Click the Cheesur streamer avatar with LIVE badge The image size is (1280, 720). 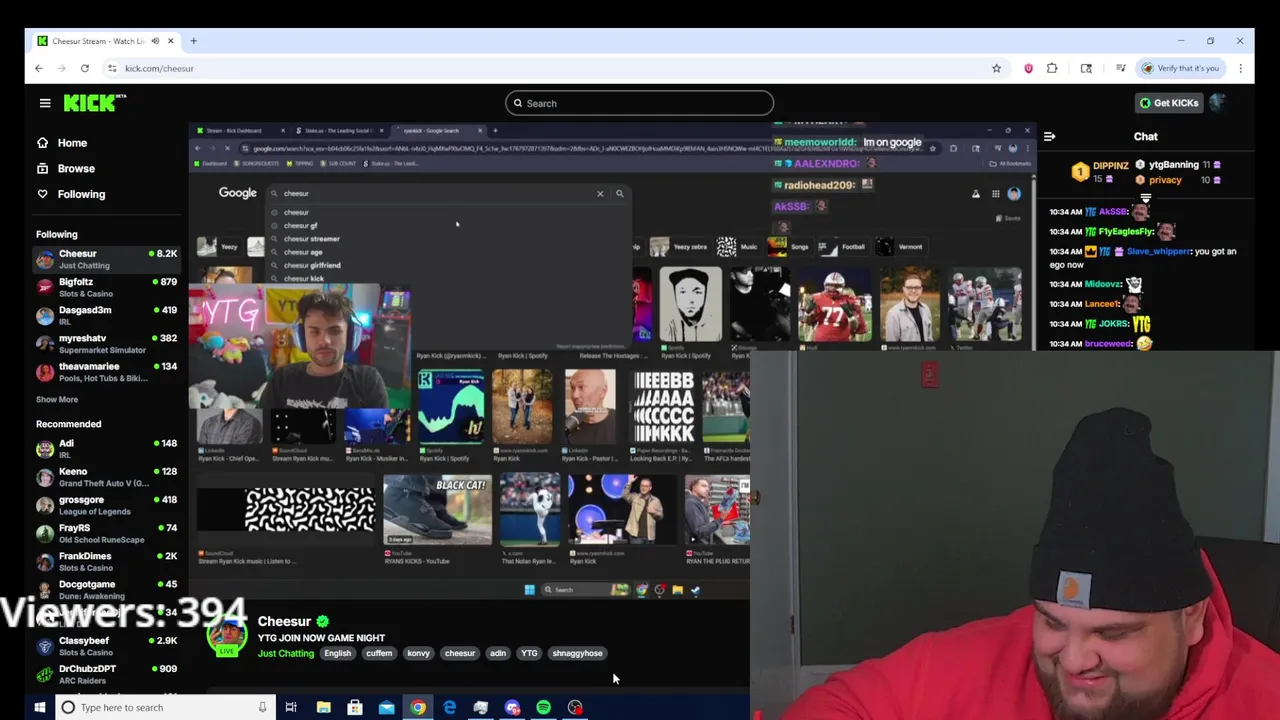(x=227, y=637)
